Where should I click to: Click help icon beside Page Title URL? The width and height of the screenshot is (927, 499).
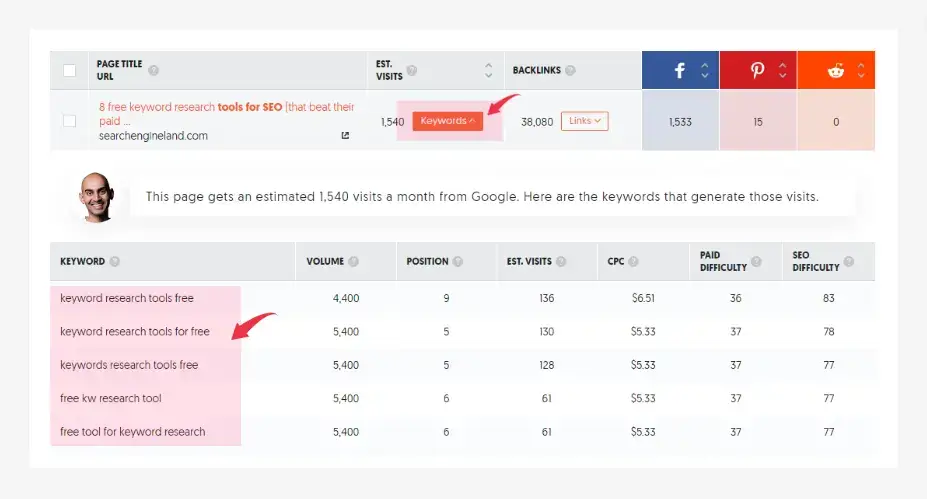153,71
